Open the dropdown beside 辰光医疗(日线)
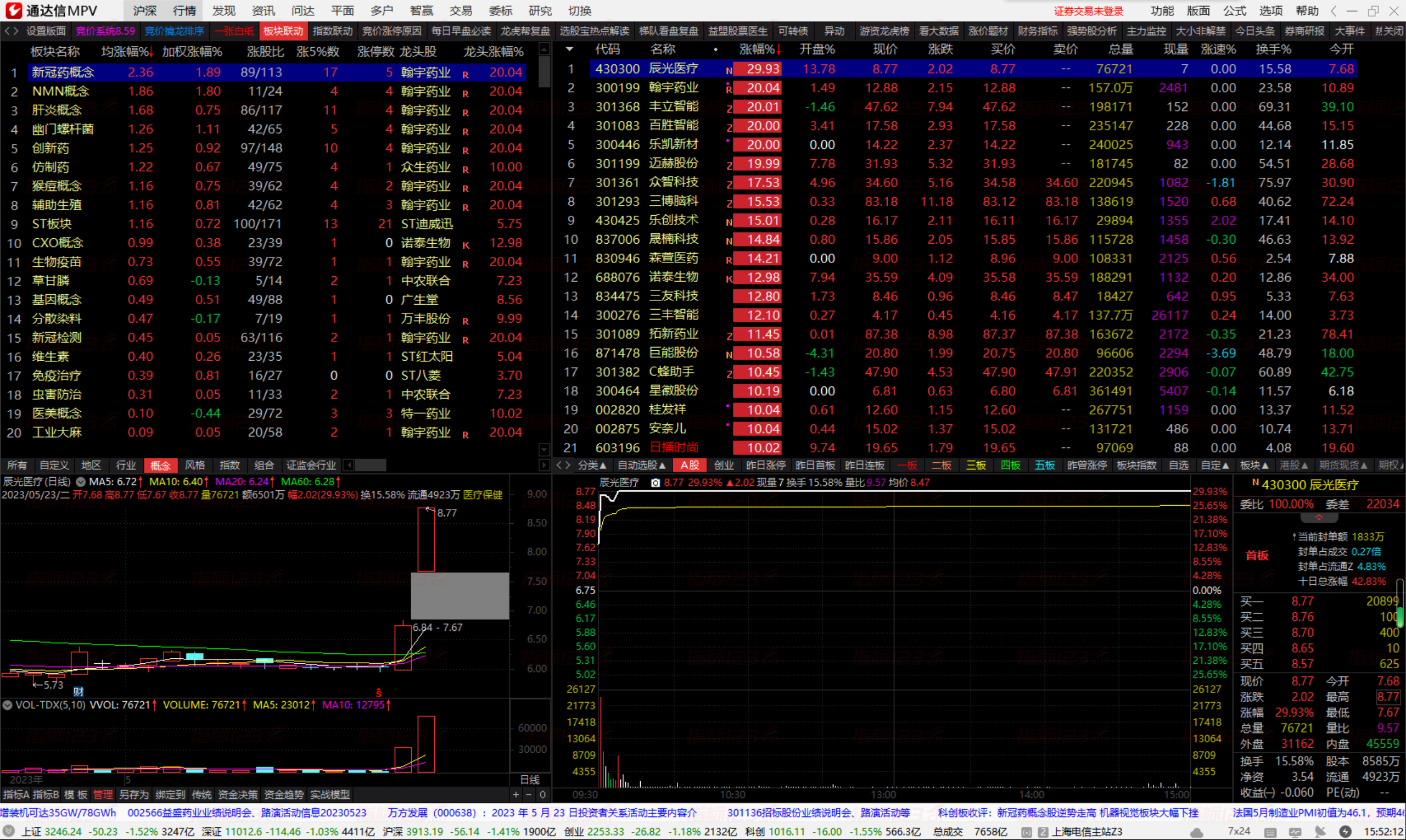The width and height of the screenshot is (1406, 840). (x=81, y=481)
